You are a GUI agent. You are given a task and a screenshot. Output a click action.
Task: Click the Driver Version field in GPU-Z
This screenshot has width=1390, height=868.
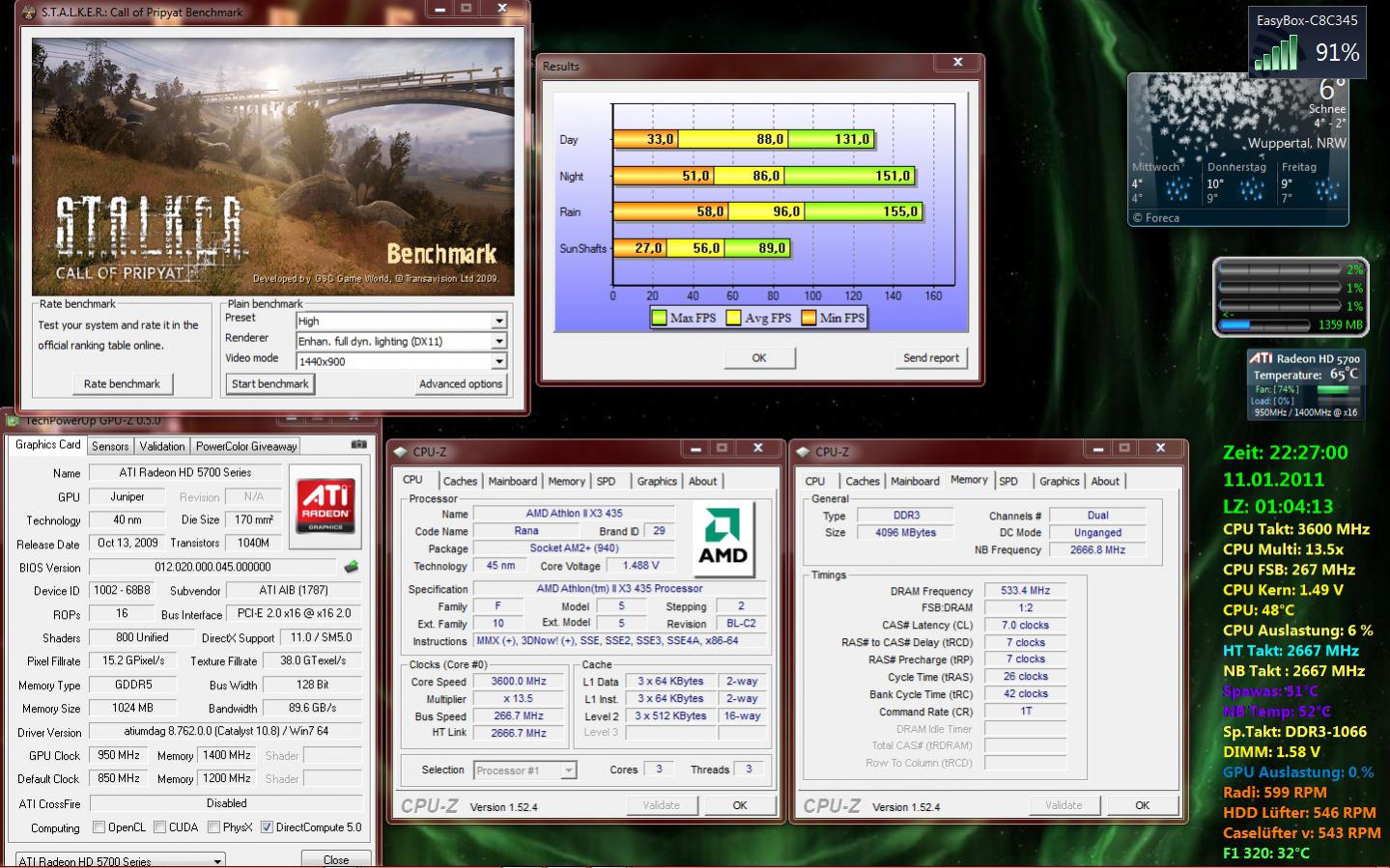tap(226, 731)
